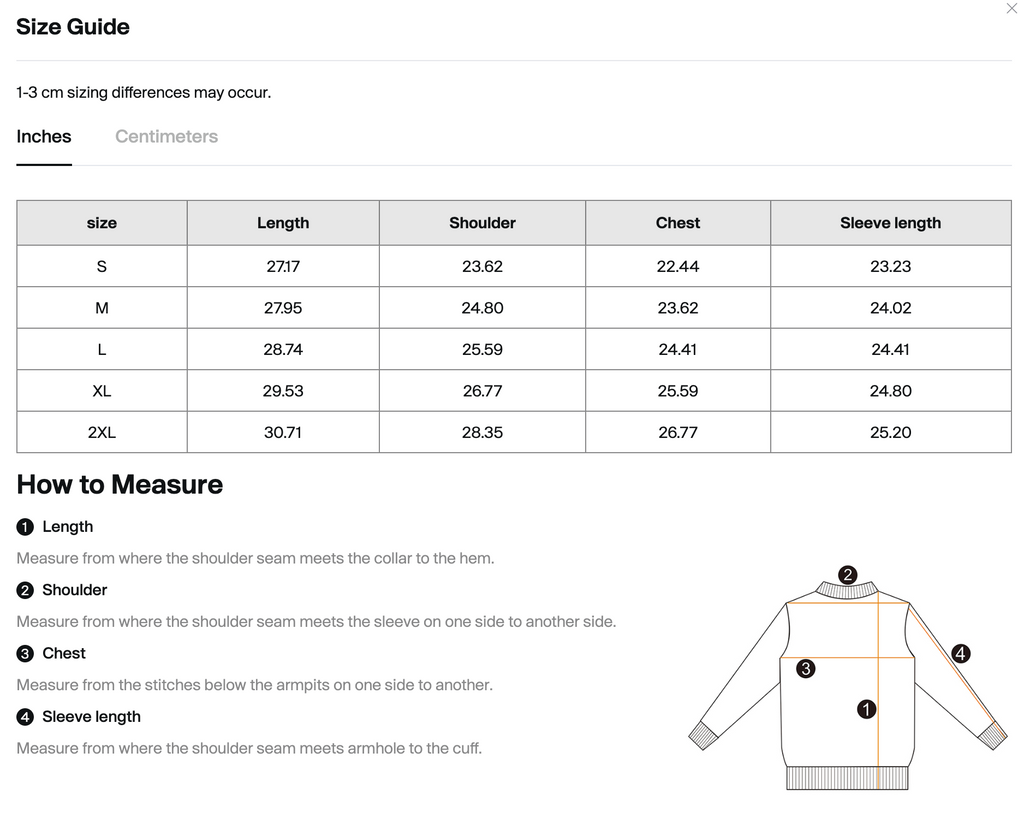Click marker 1 on the sweater diagram

[x=866, y=709]
